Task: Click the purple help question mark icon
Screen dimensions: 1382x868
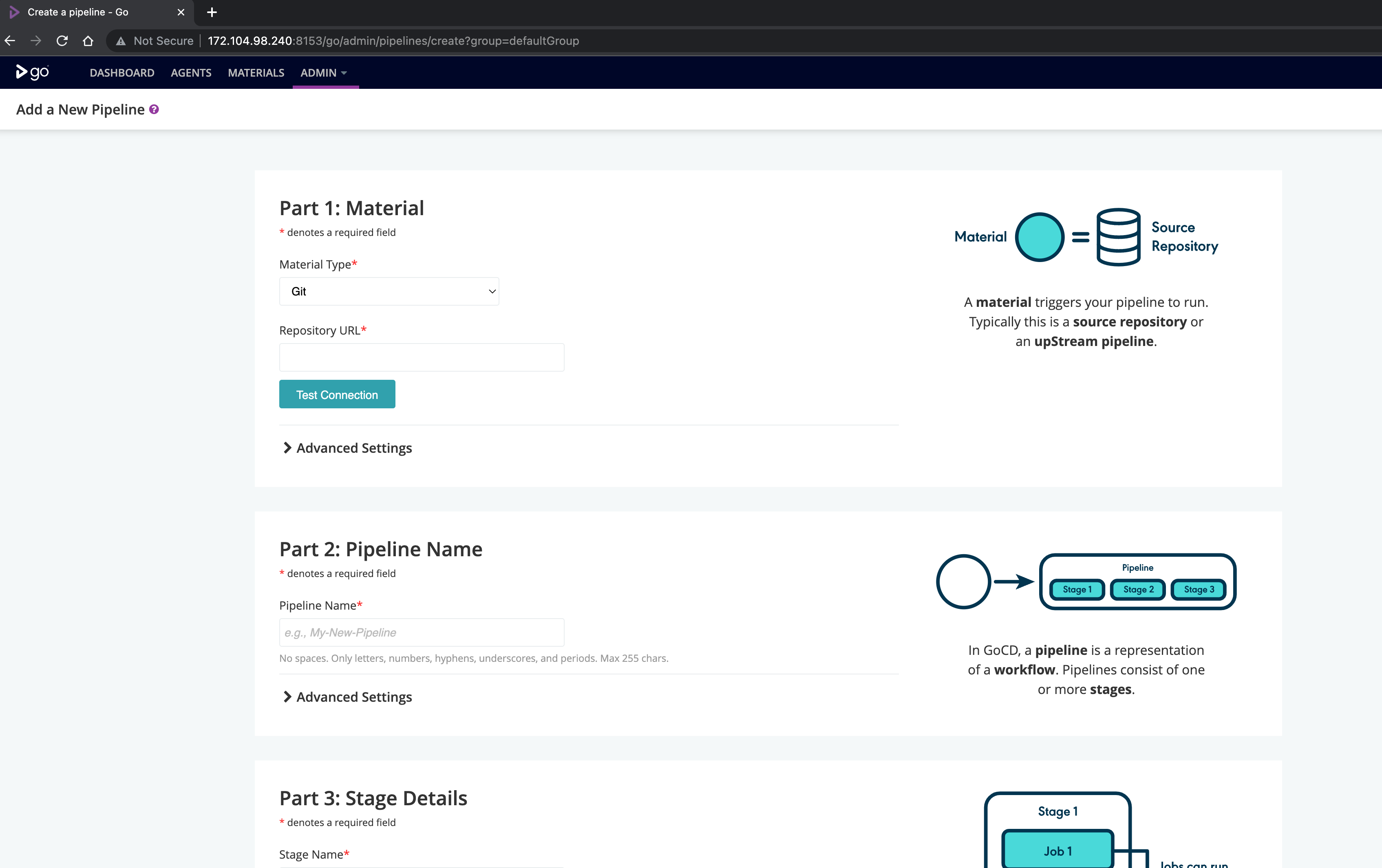Action: pyautogui.click(x=154, y=109)
